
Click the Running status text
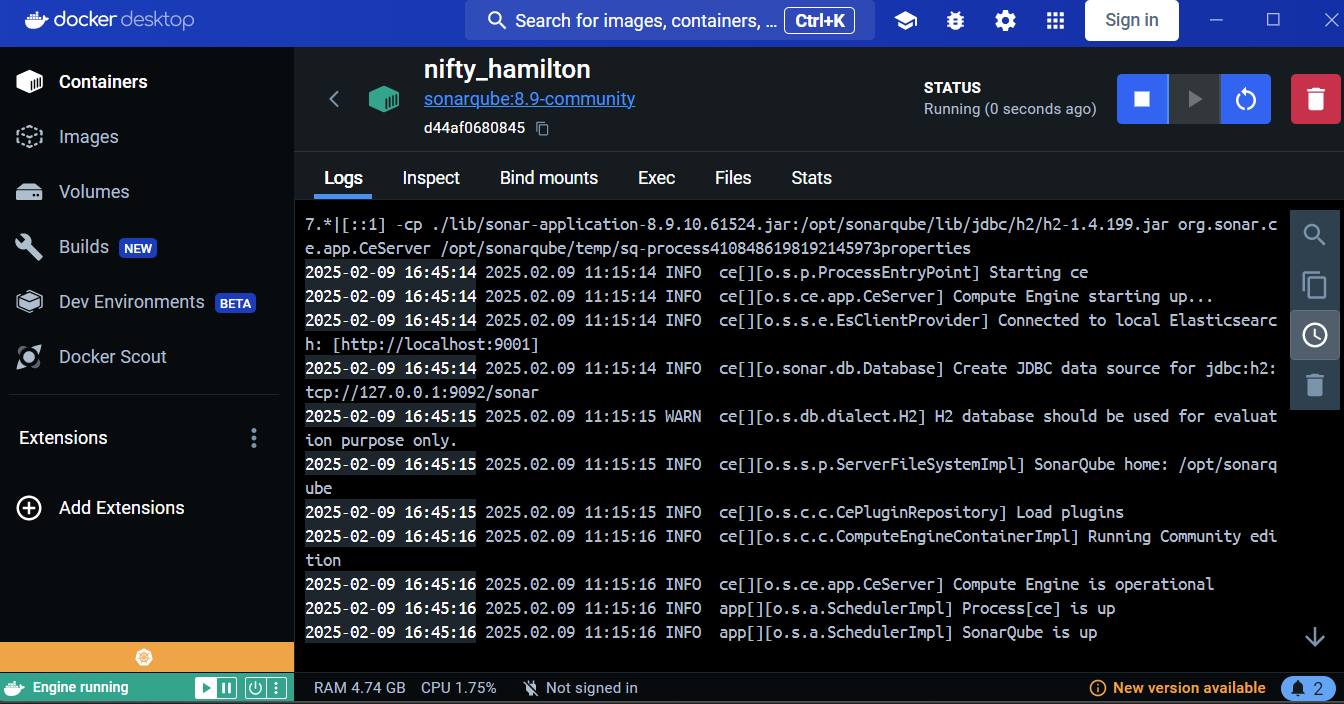[1010, 109]
